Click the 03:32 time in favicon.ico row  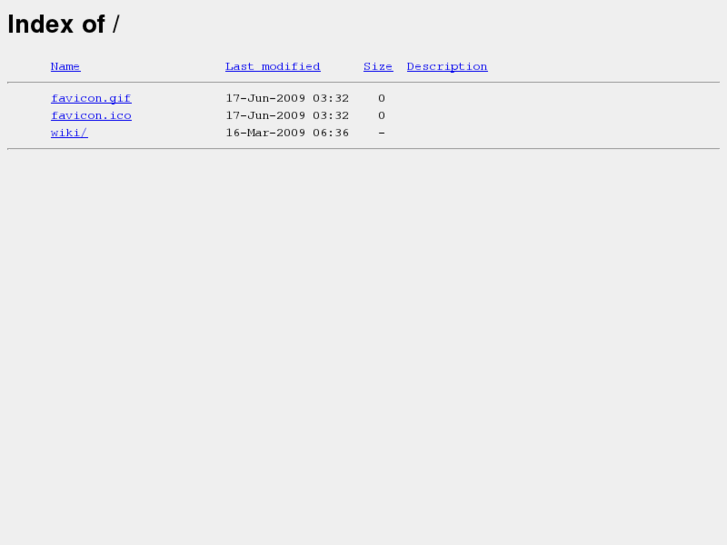click(x=331, y=115)
